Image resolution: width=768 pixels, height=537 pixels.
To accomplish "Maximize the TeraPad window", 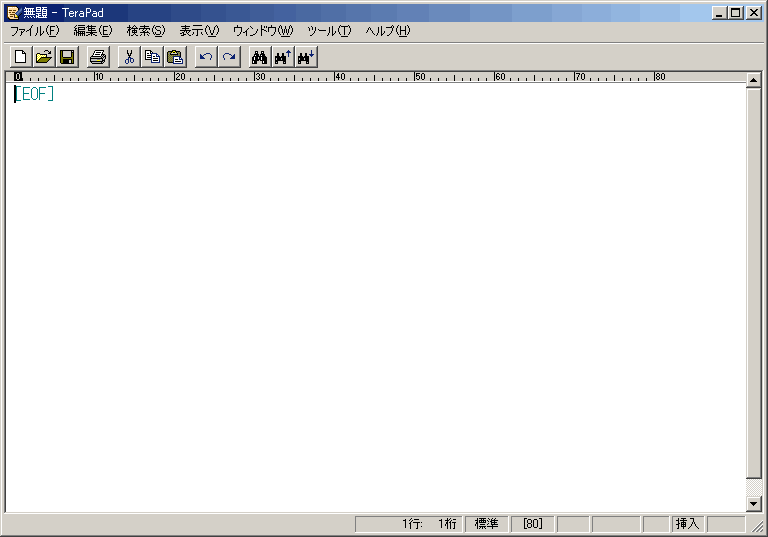I will (x=736, y=13).
